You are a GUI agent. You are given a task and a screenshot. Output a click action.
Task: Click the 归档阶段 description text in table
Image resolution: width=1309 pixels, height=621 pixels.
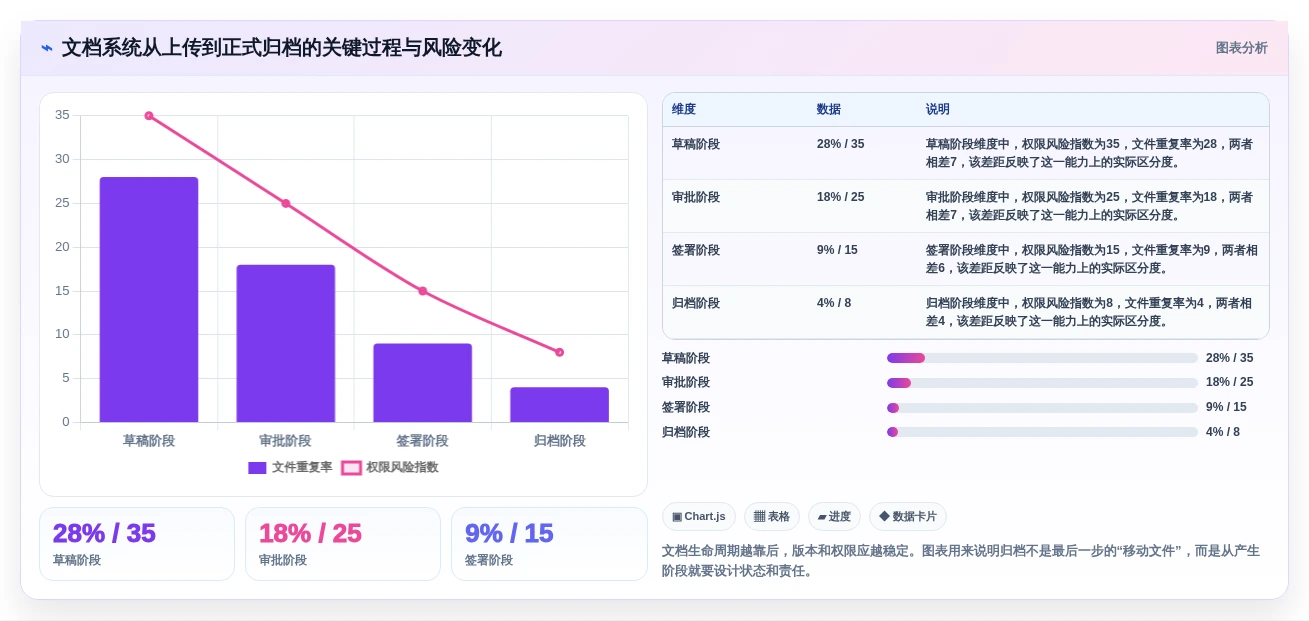[x=1089, y=312]
